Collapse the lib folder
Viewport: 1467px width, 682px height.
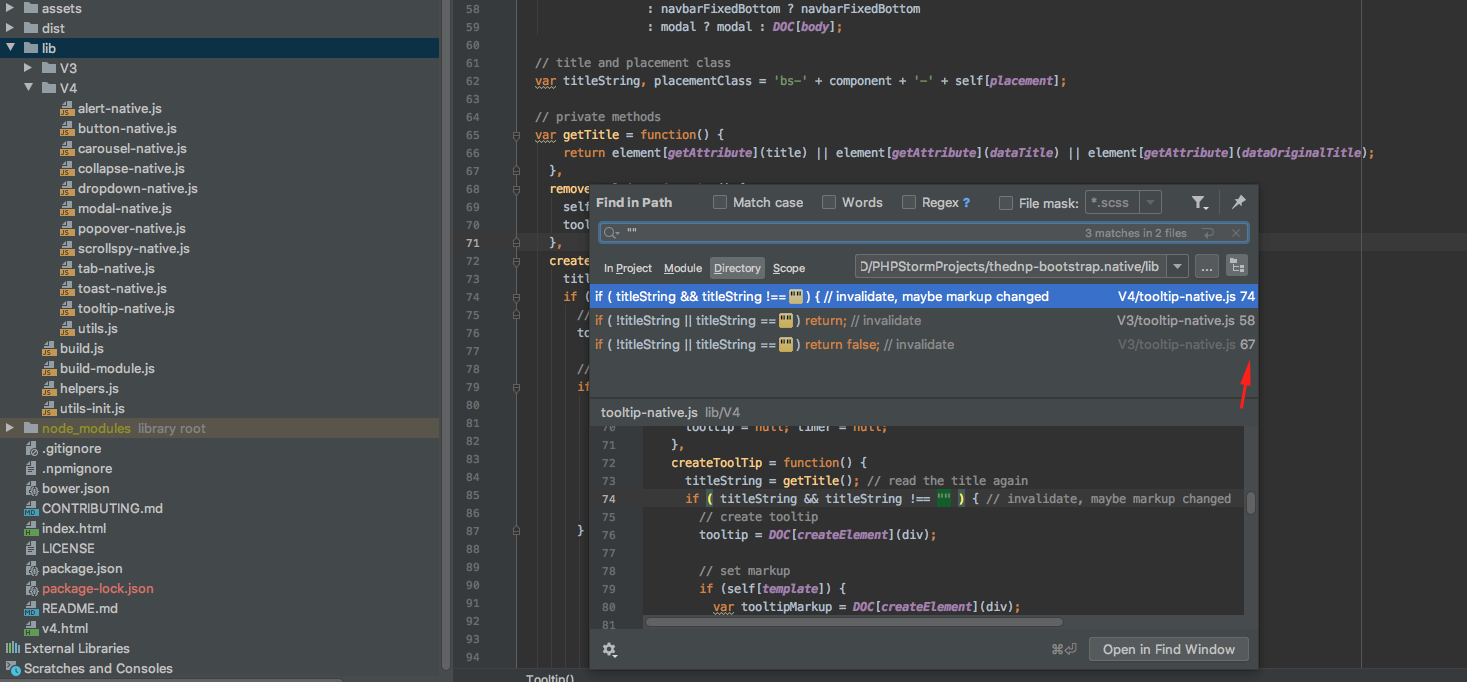tap(11, 48)
